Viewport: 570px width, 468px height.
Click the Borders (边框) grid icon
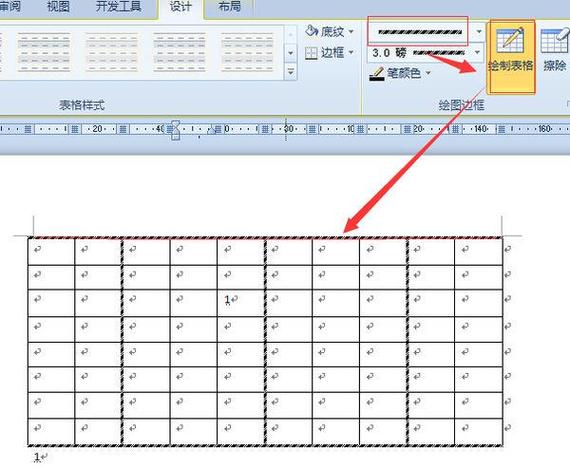pos(311,53)
